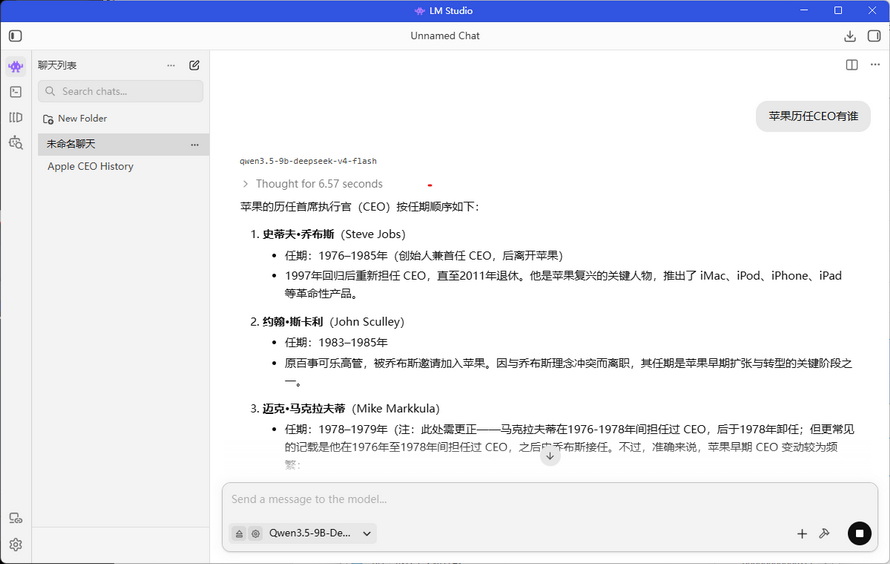The image size is (890, 564).
Task: Open the LM Link icon above the settings gear
Action: [x=16, y=518]
